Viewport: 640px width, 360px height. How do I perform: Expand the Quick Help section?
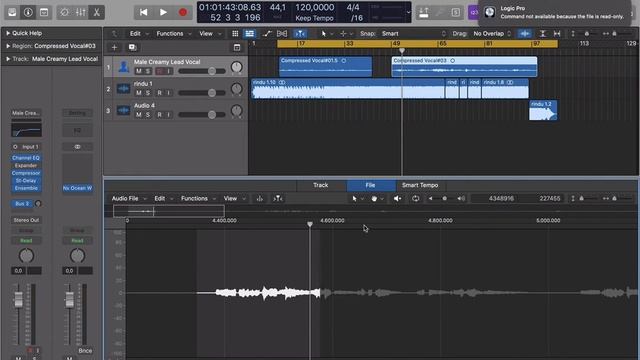(8, 33)
